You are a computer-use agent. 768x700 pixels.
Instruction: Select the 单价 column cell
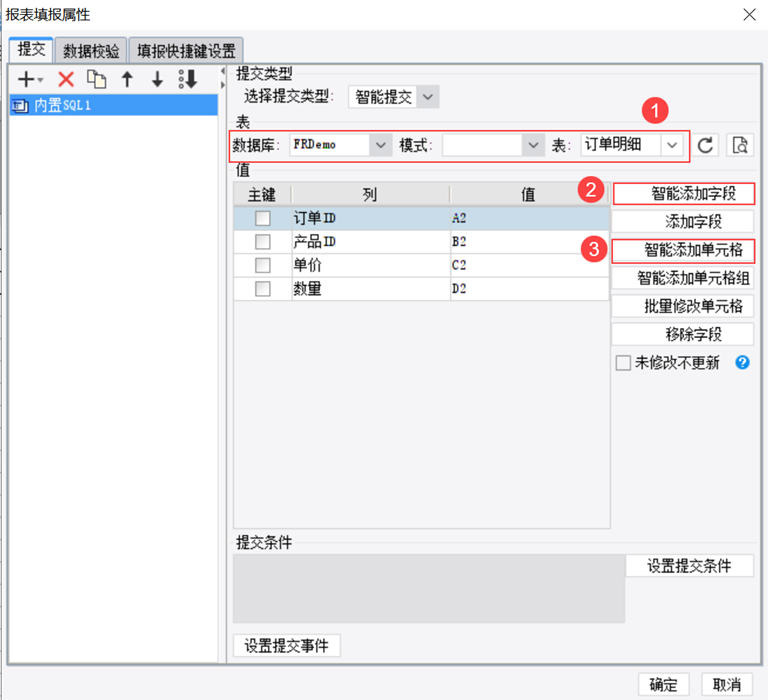tap(371, 265)
